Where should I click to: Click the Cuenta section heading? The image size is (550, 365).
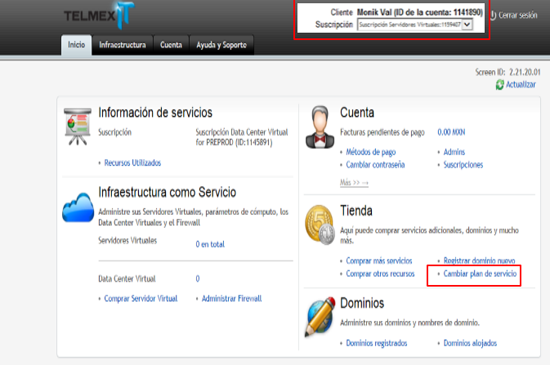click(x=357, y=113)
